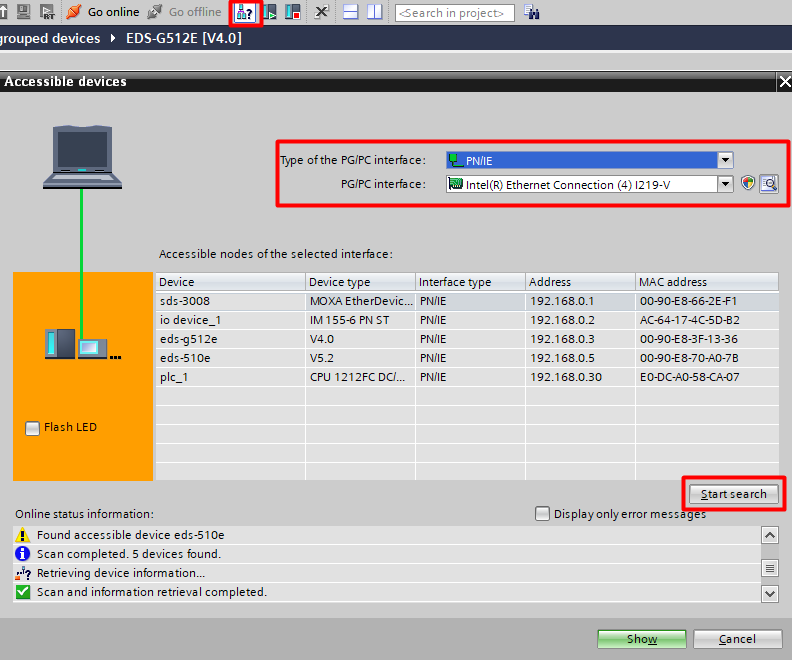Click the Intel(R) Ethernet Connection combo box
792x660 pixels.
tap(589, 184)
